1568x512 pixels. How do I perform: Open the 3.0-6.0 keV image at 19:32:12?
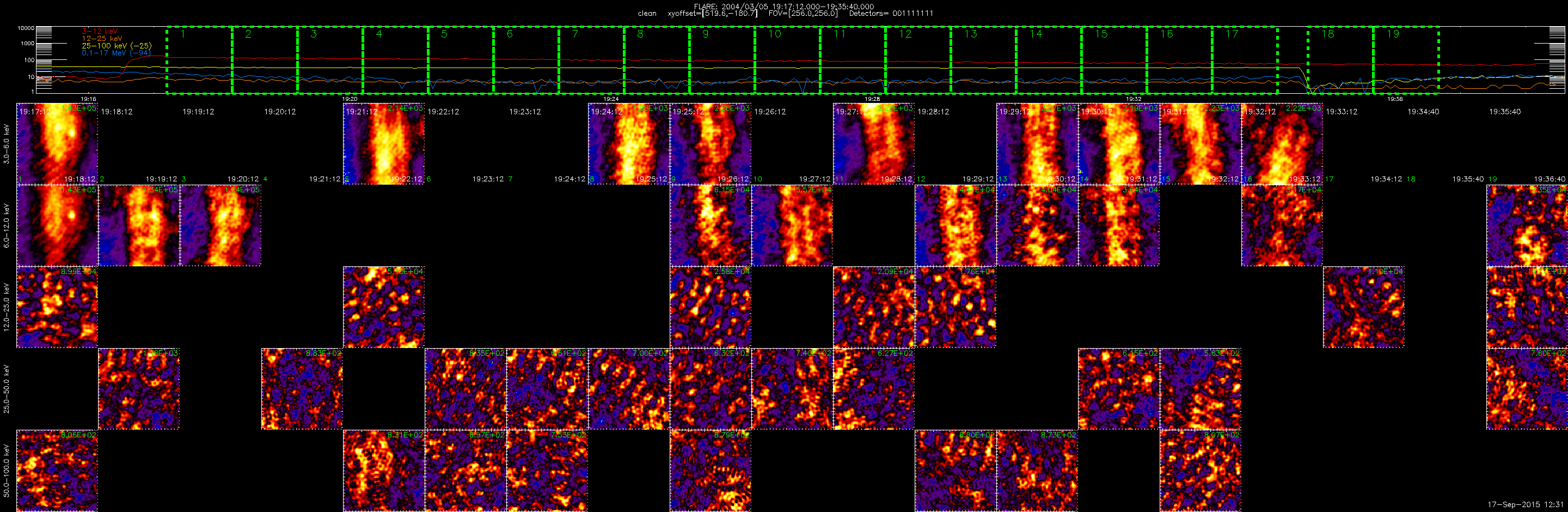click(x=1283, y=144)
